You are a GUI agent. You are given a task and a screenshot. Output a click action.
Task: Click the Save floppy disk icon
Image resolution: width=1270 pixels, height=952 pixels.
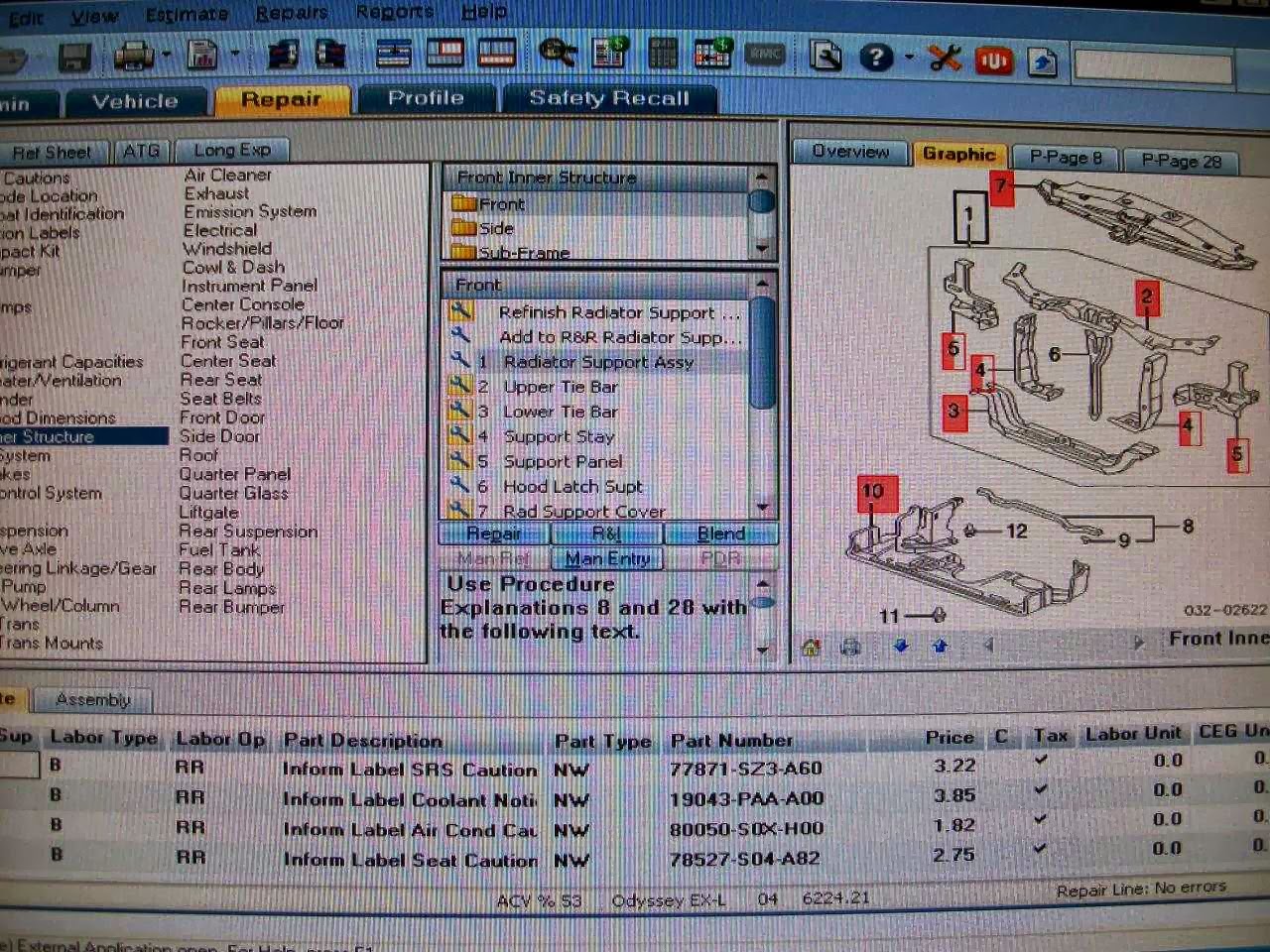[x=74, y=57]
